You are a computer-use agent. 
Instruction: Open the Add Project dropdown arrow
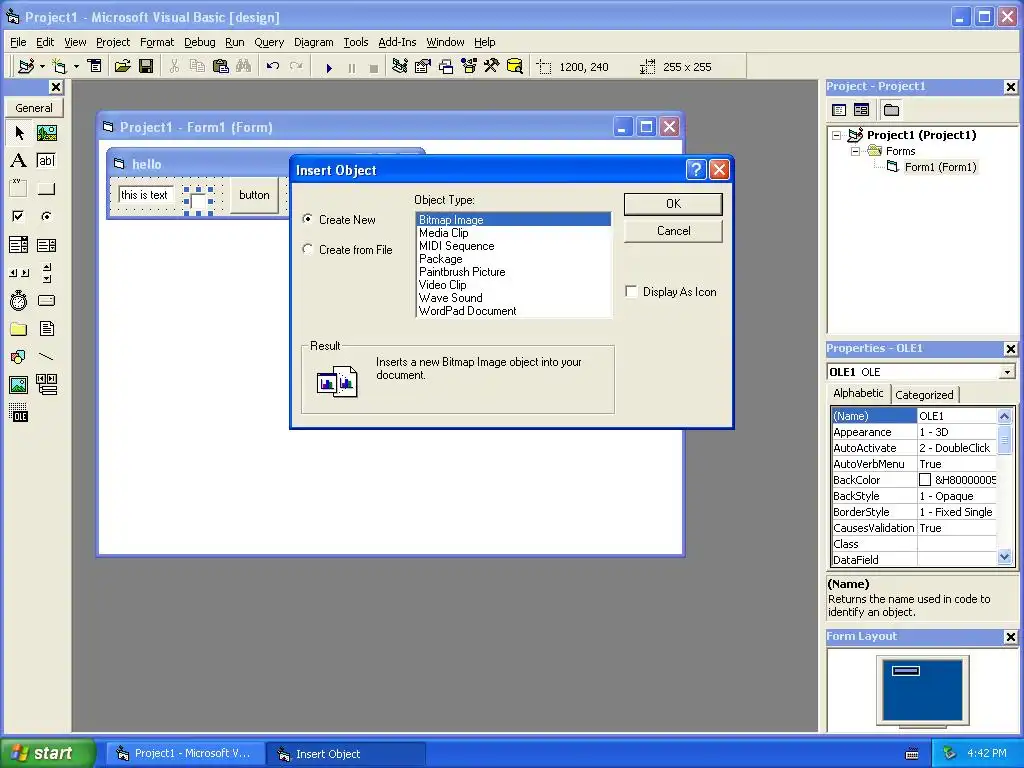(x=42, y=67)
